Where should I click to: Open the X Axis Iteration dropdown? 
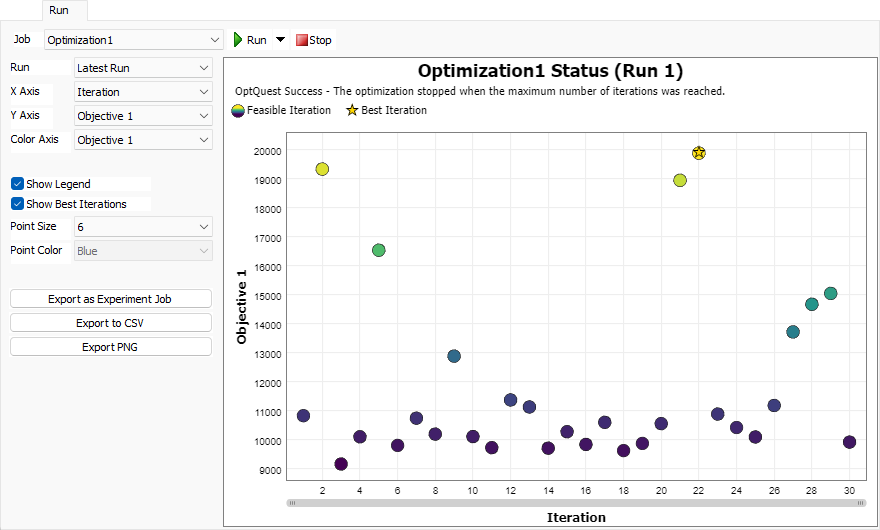(x=144, y=92)
